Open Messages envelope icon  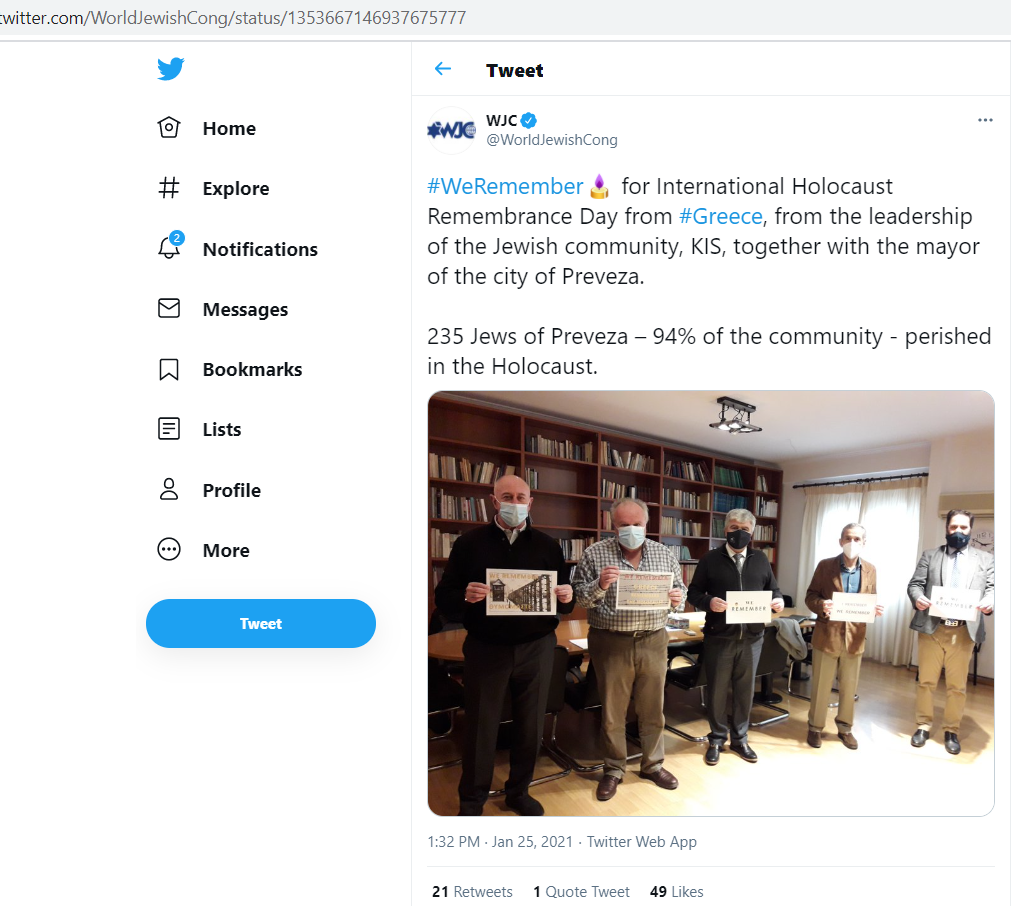click(169, 309)
